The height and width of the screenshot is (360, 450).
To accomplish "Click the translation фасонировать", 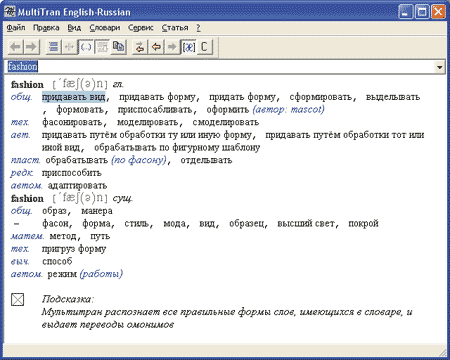I will click(72, 122).
